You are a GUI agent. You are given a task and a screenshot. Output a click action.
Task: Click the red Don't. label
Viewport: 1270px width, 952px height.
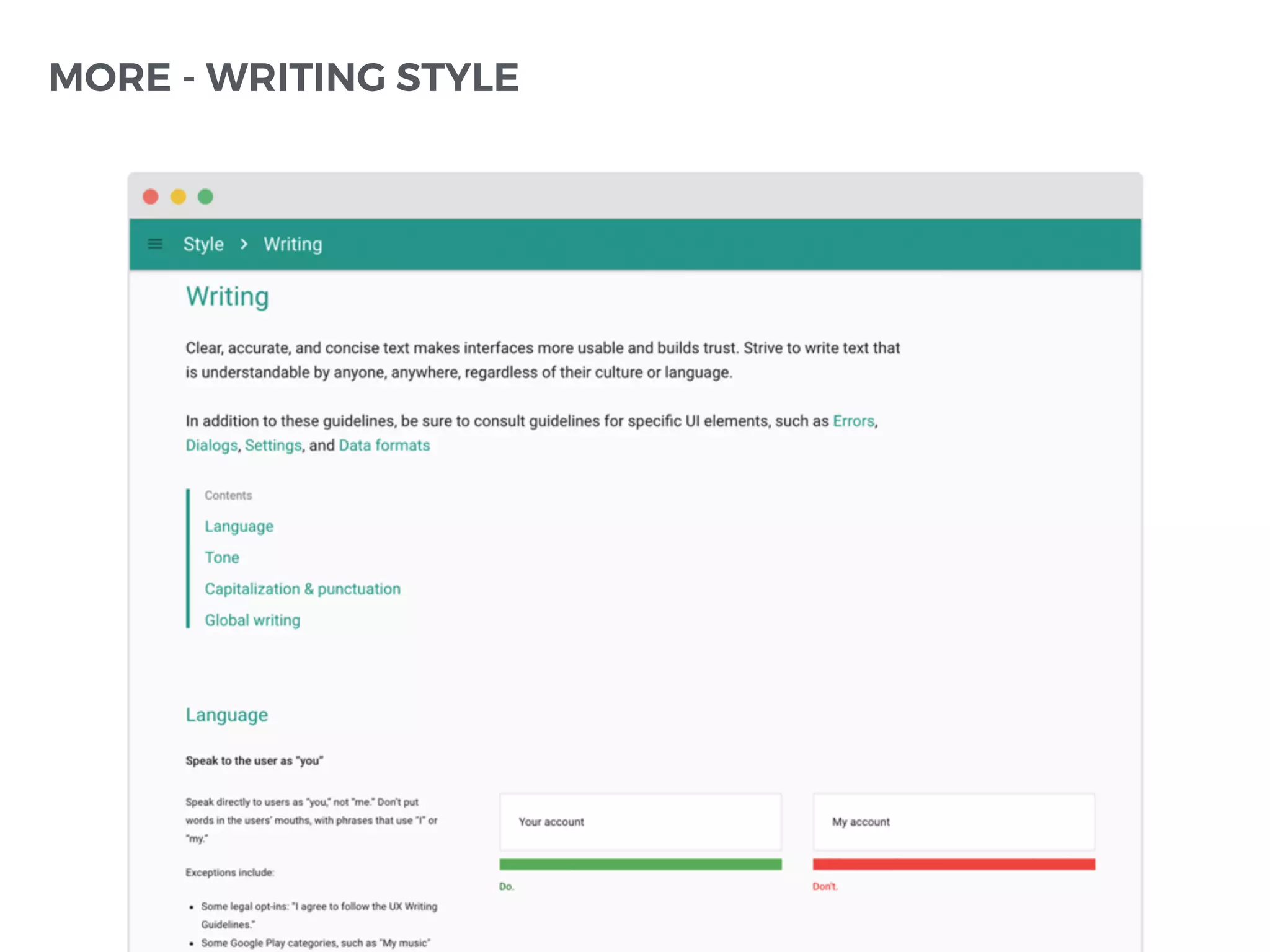825,886
